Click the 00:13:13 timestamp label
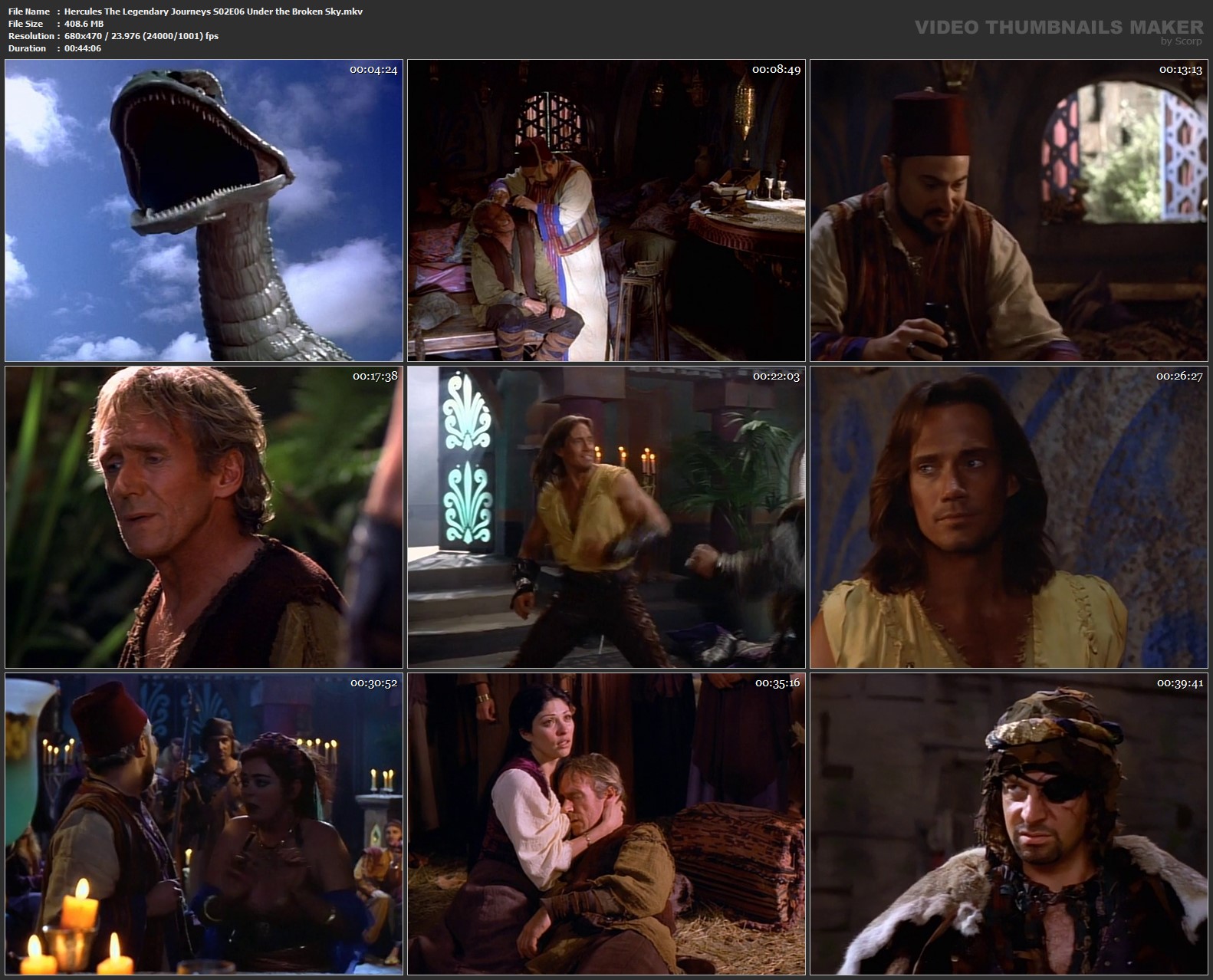This screenshot has height=980, width=1213. click(x=1181, y=70)
